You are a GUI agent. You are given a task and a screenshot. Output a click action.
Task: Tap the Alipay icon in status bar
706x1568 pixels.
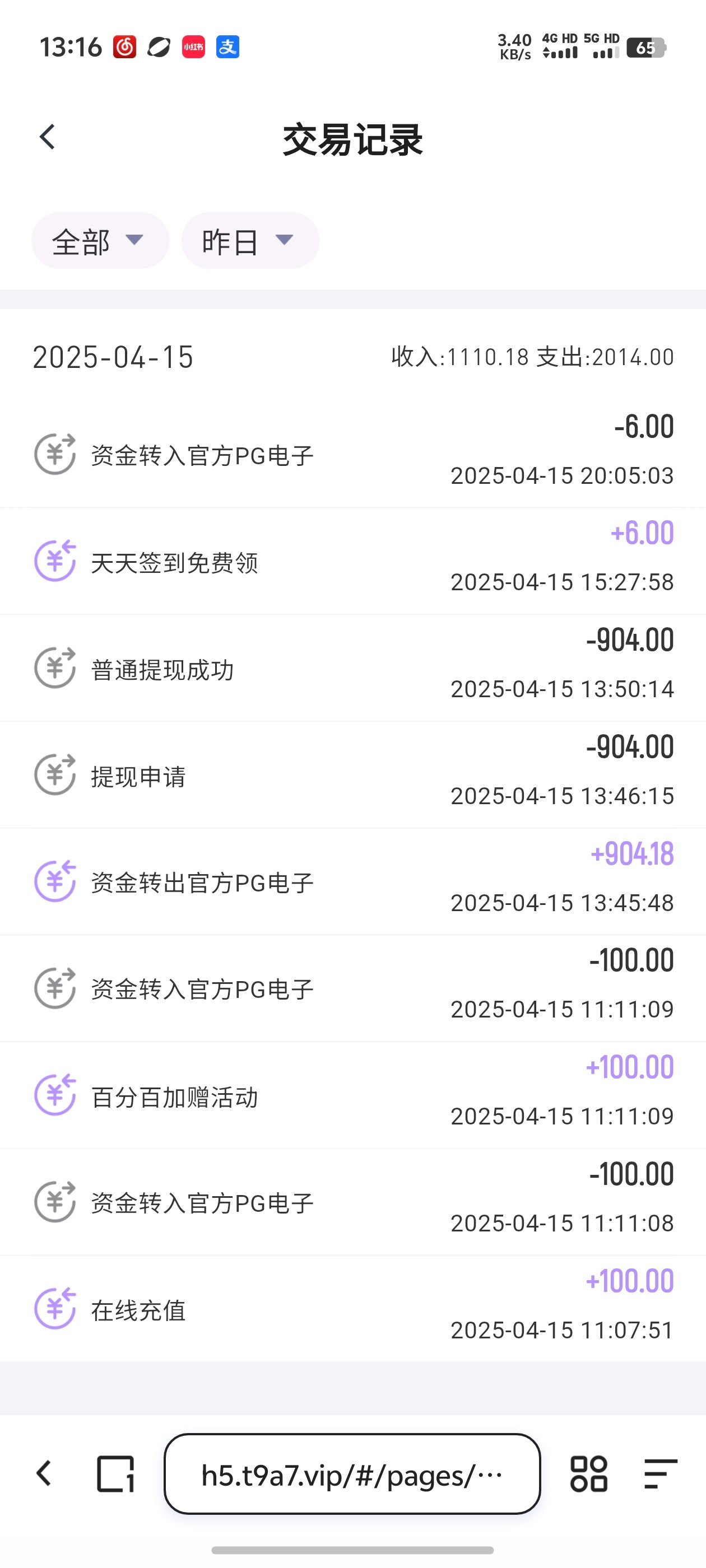click(x=228, y=47)
